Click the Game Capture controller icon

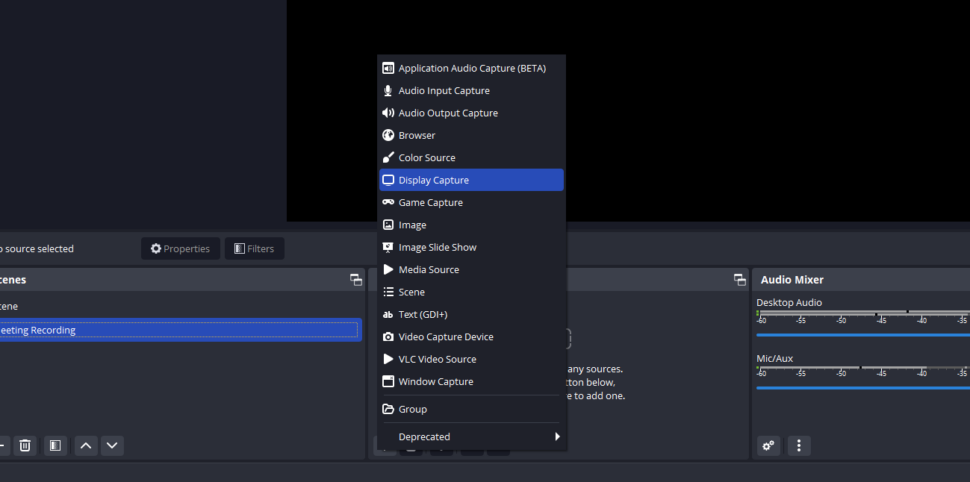pos(388,202)
